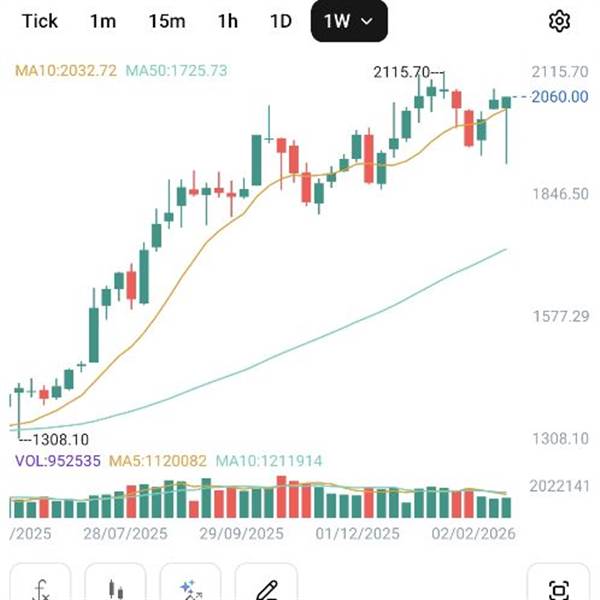Screen dimensions: 600x600
Task: Click the 1308.10 low price marker
Action: tap(60, 439)
